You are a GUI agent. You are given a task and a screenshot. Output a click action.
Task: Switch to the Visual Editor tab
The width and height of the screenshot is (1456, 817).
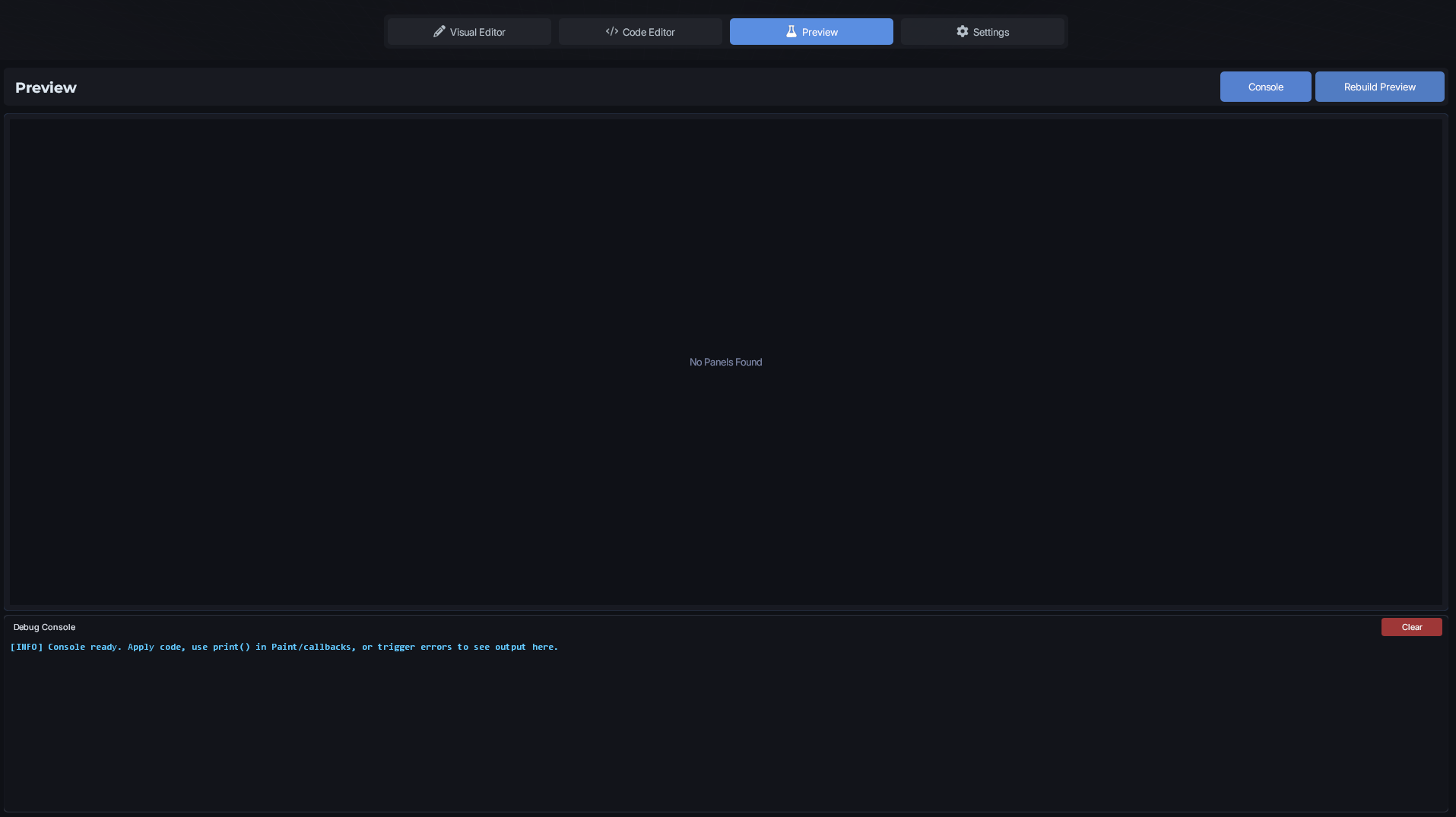468,31
